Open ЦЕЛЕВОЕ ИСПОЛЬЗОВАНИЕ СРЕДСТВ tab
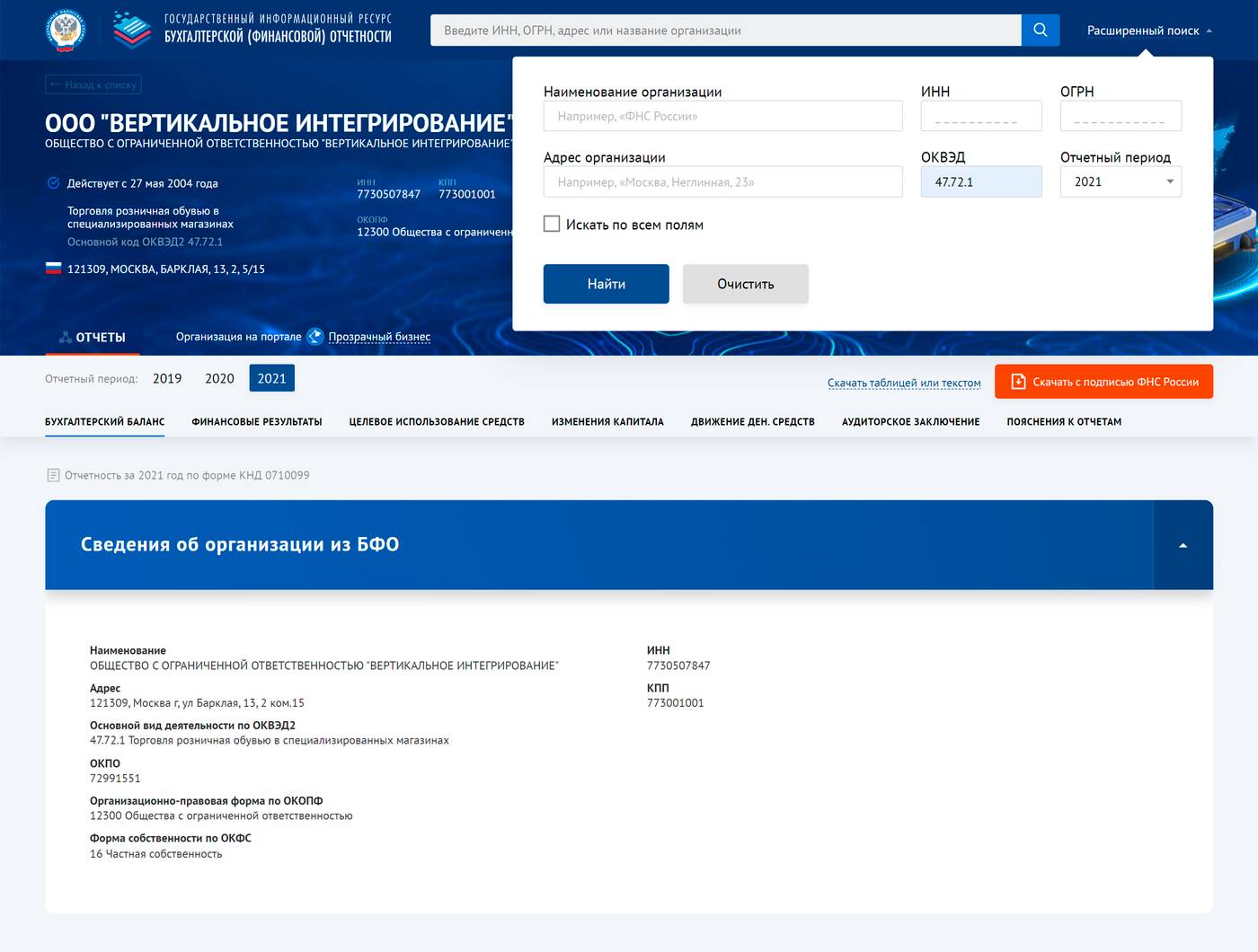 tap(437, 421)
